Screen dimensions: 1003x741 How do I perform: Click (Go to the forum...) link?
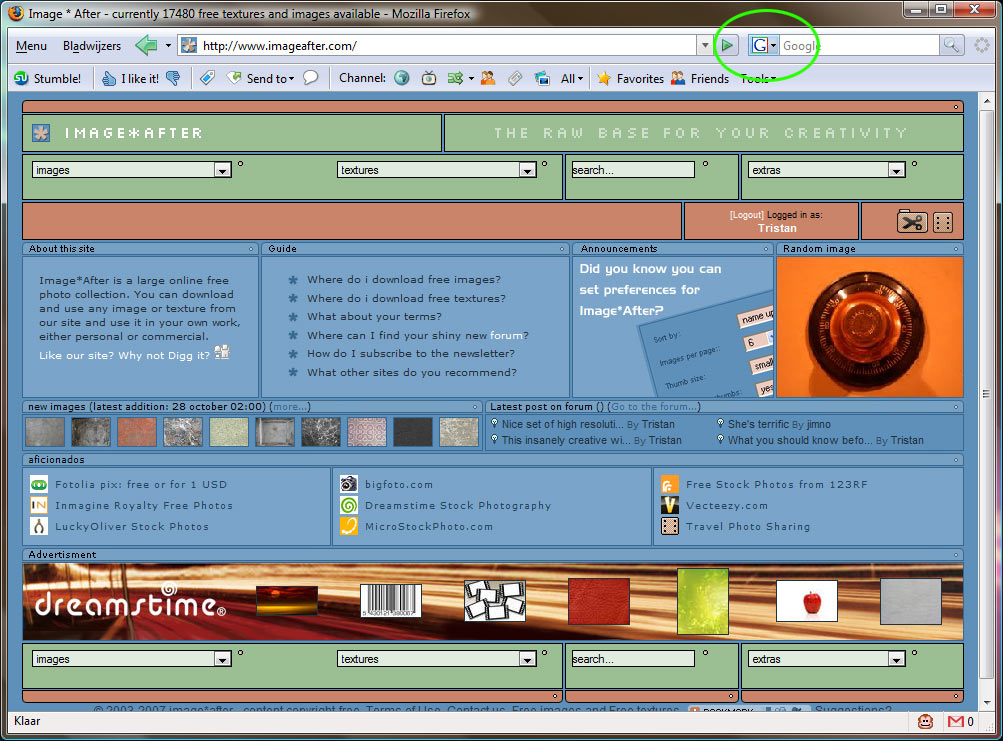coord(653,406)
